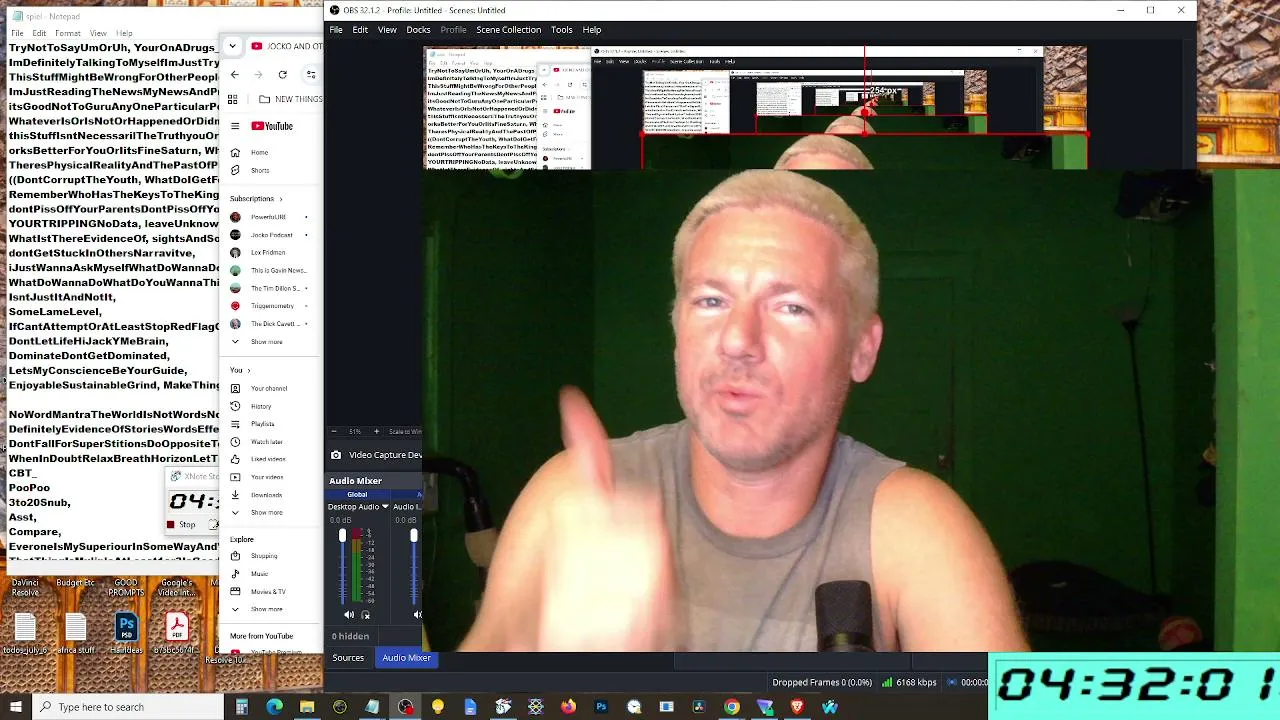Reload the browser page
The image size is (1280, 720).
click(x=283, y=75)
